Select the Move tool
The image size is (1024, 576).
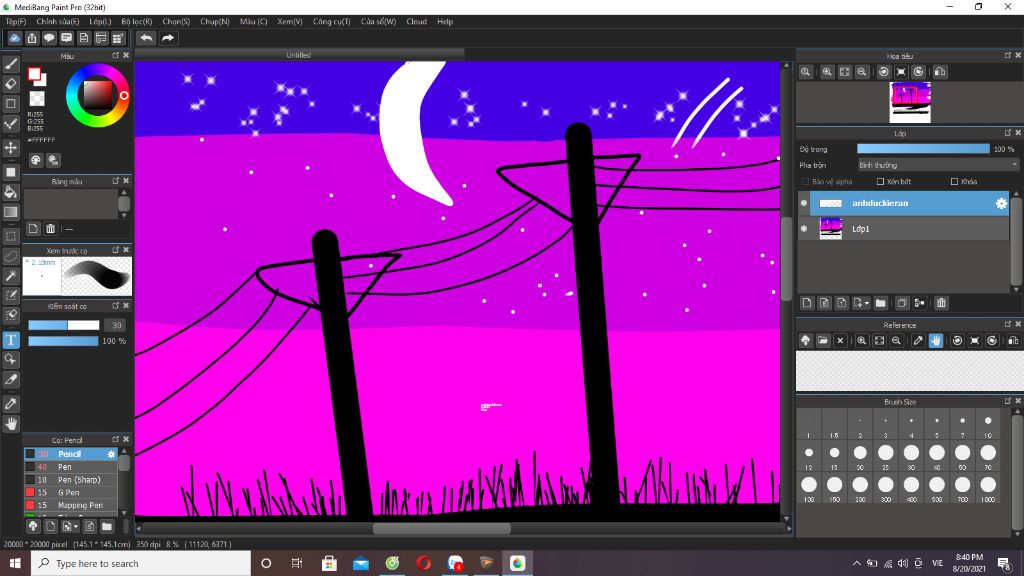pos(10,148)
